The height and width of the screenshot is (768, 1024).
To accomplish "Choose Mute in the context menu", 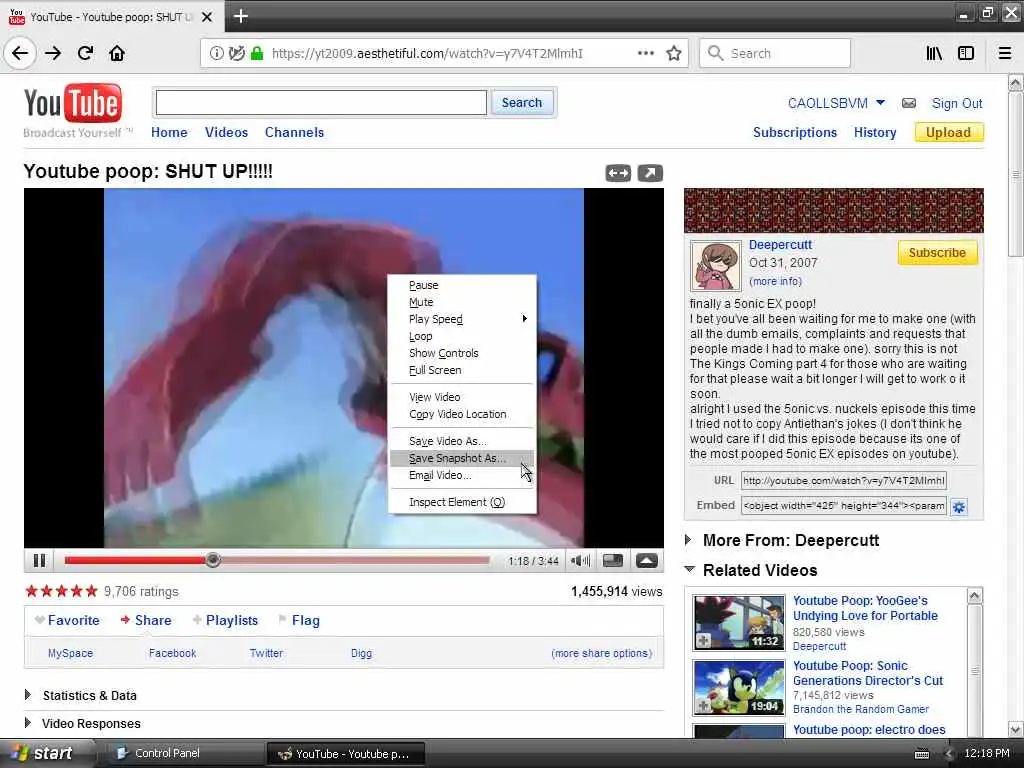I will pyautogui.click(x=462, y=302).
